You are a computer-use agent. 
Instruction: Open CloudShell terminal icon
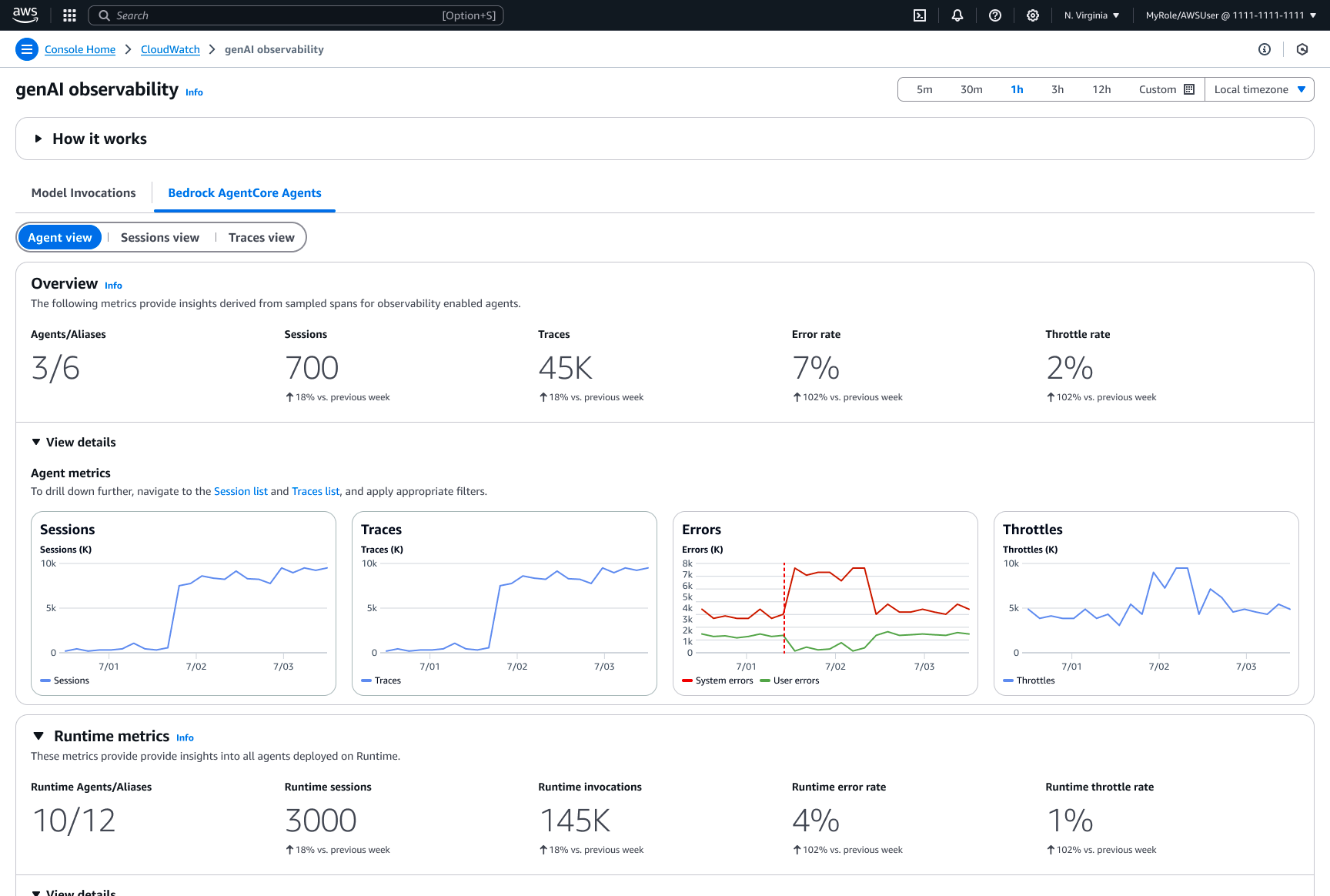[x=920, y=15]
